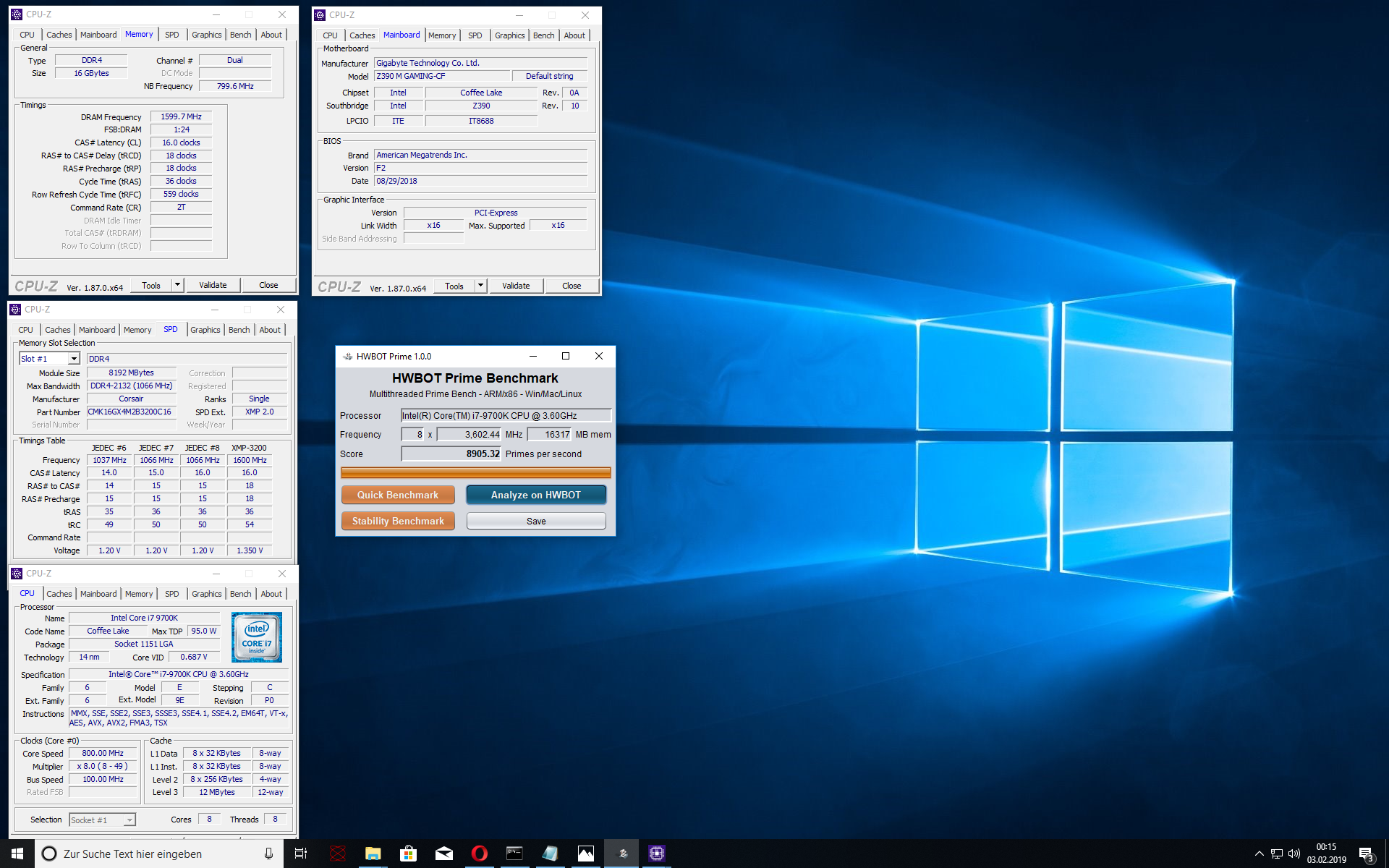Click the Cortana circle icon in search box
Viewport: 1389px width, 868px height.
(49, 854)
